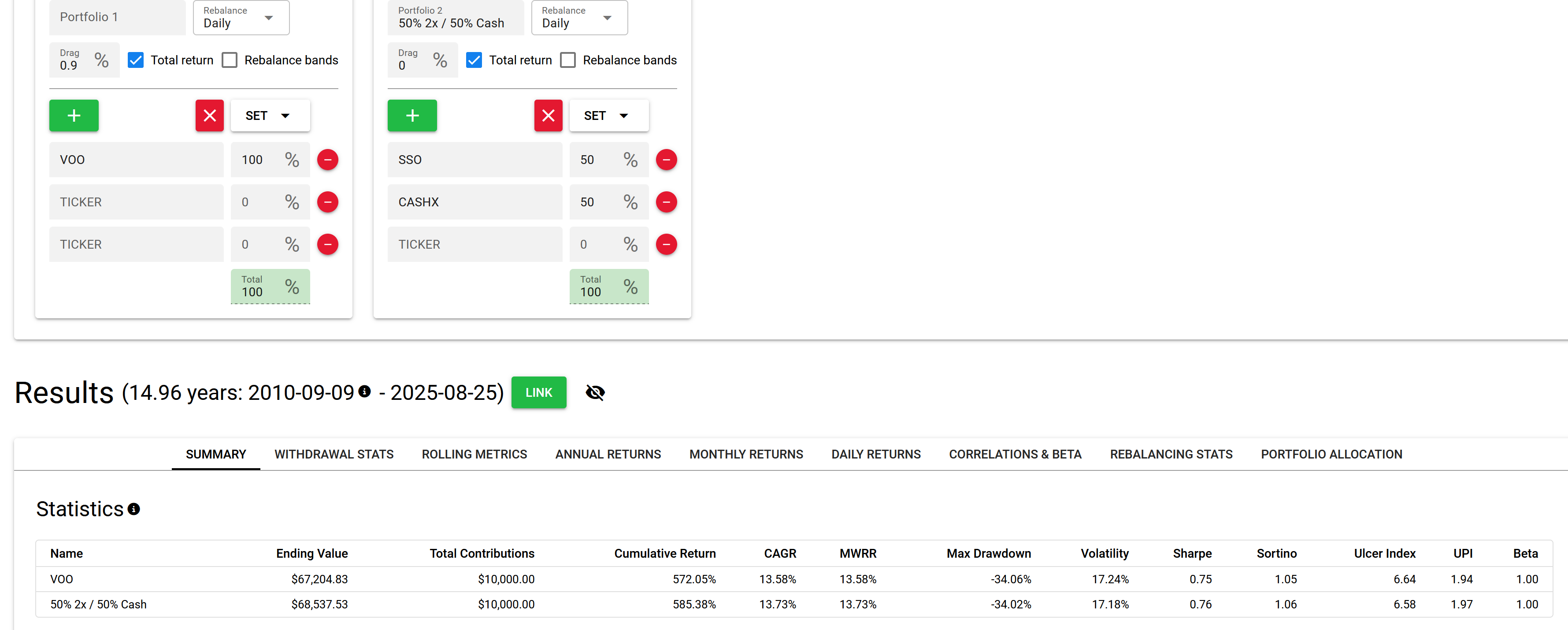Click the Total Contributions column header

click(482, 553)
